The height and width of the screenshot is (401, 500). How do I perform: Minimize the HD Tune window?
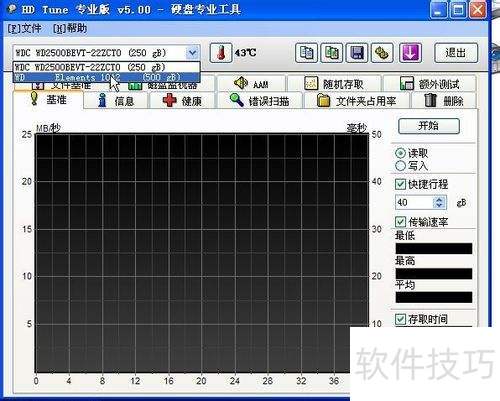pos(439,10)
